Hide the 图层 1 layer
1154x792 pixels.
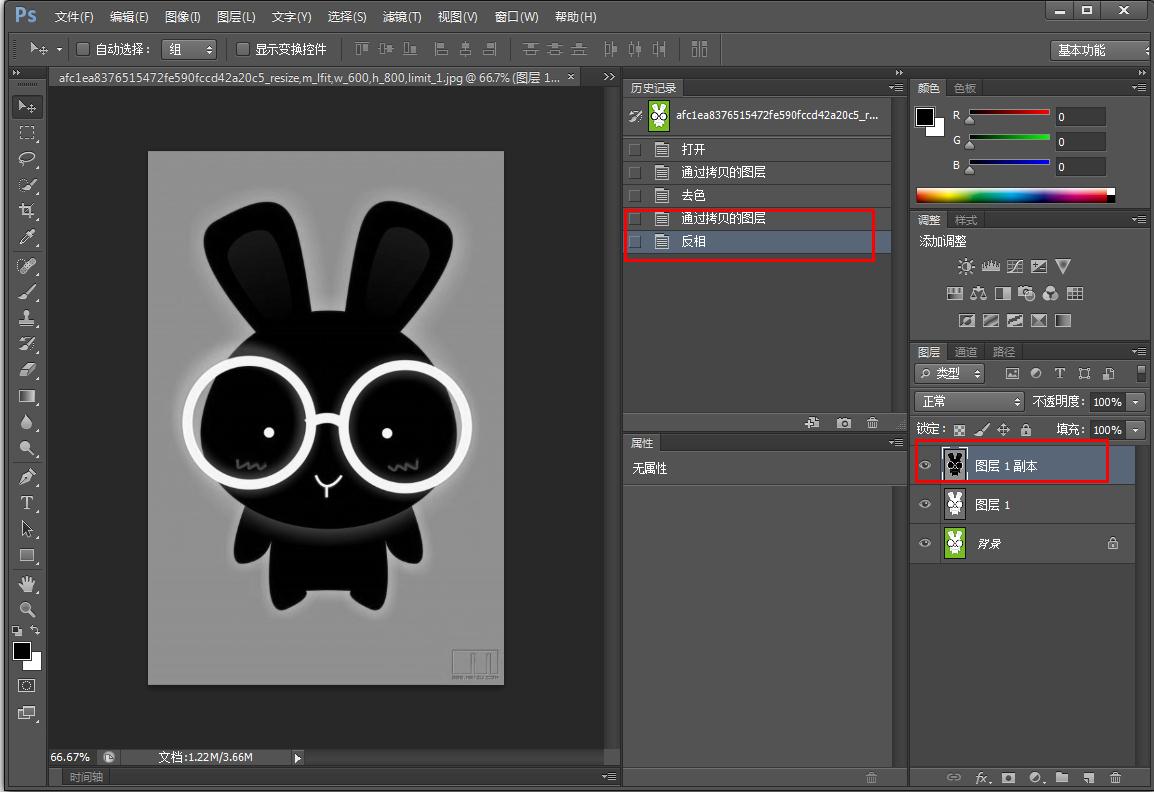[925, 505]
